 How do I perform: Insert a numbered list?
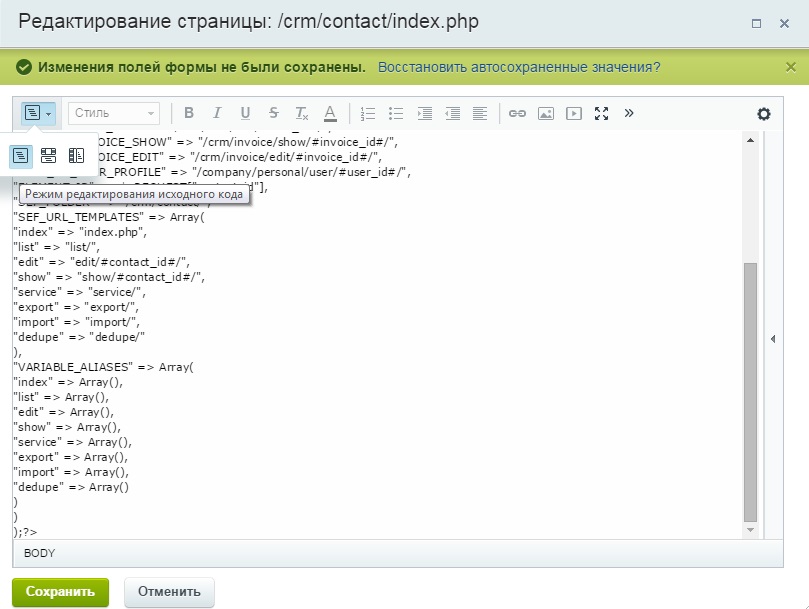tap(368, 114)
